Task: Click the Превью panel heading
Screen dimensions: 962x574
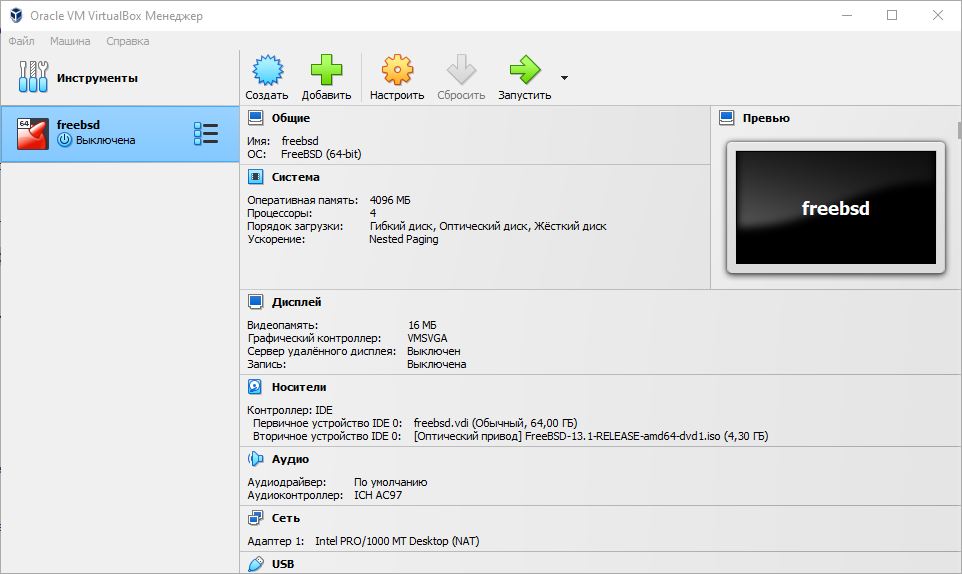Action: coord(766,118)
